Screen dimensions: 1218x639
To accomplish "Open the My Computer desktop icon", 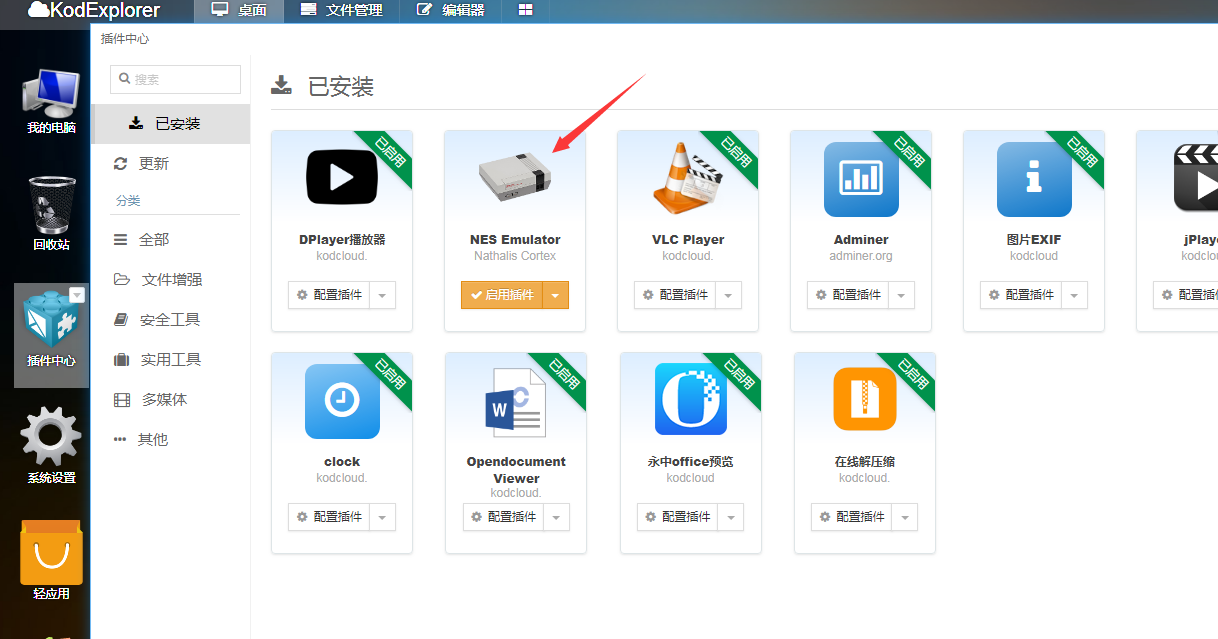I will pos(51,98).
